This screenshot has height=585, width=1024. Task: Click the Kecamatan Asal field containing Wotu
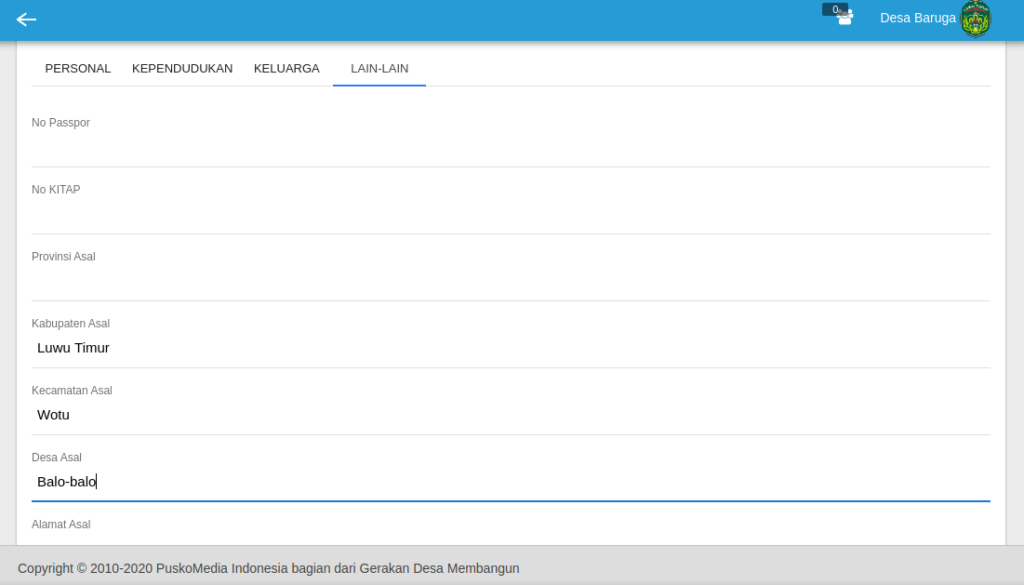click(x=510, y=415)
